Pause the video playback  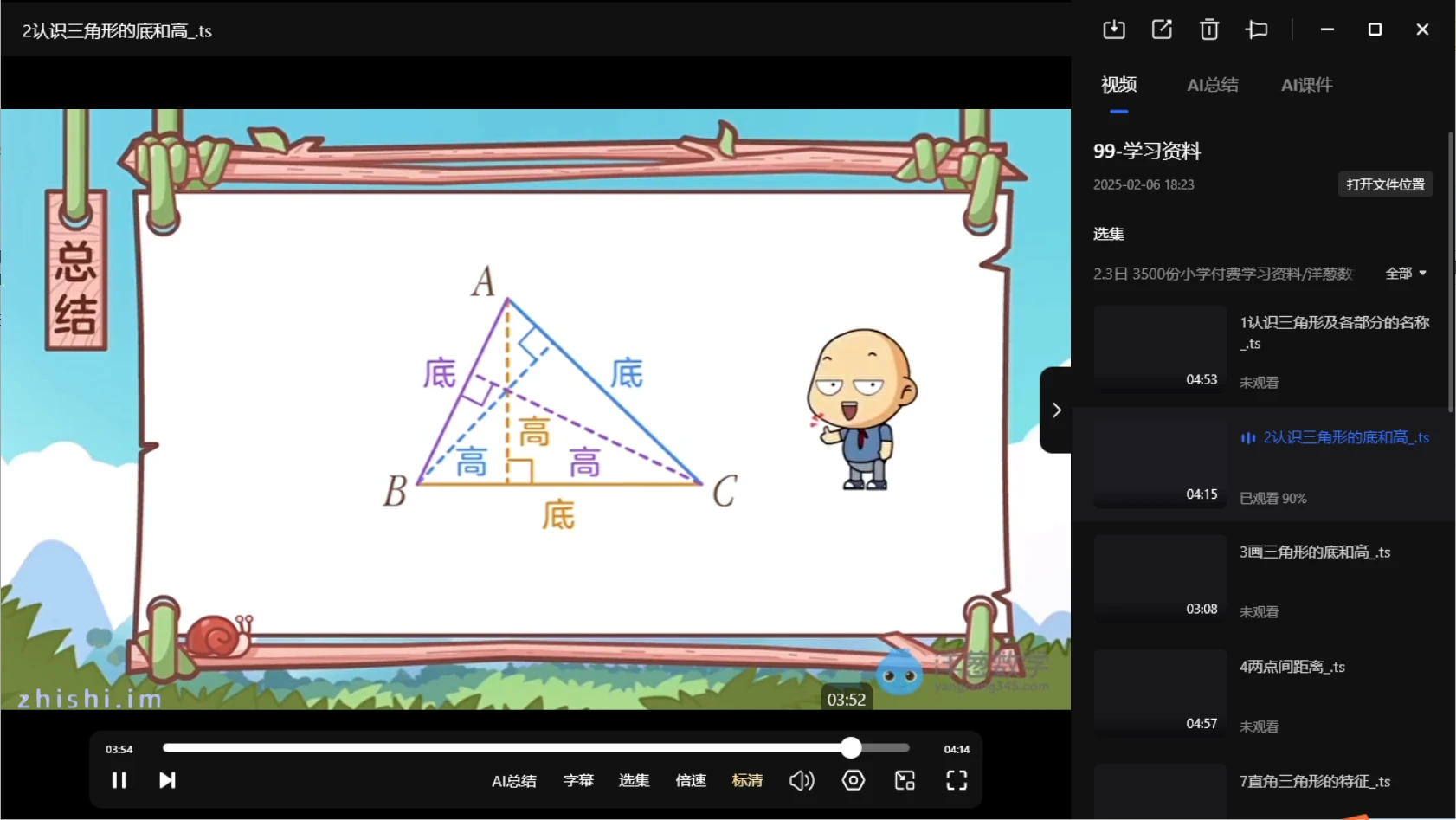coord(119,780)
